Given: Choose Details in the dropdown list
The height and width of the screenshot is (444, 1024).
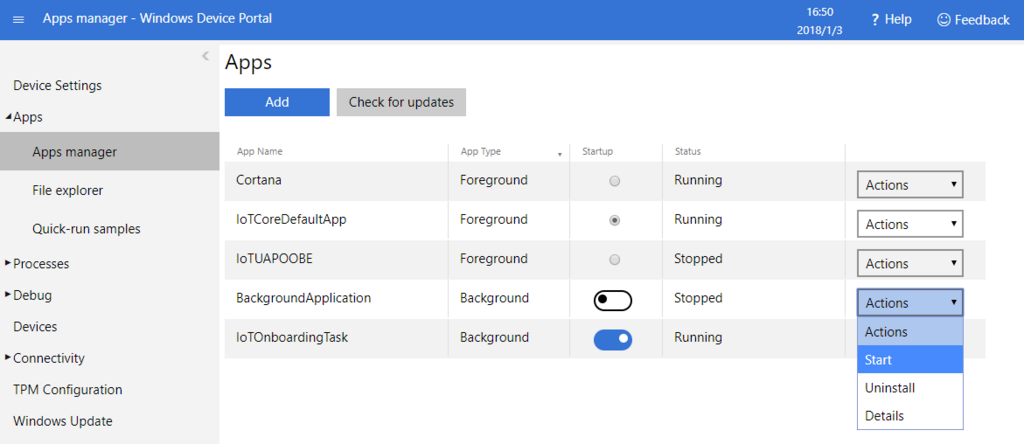Looking at the screenshot, I should [910, 415].
